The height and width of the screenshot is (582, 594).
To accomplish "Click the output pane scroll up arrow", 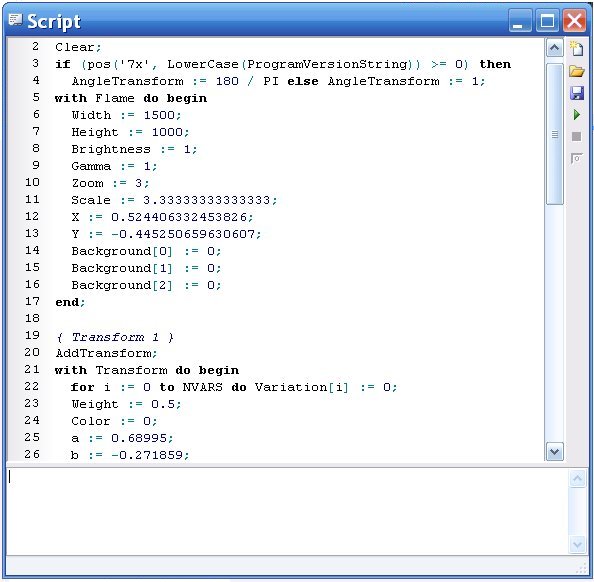I will tap(577, 479).
